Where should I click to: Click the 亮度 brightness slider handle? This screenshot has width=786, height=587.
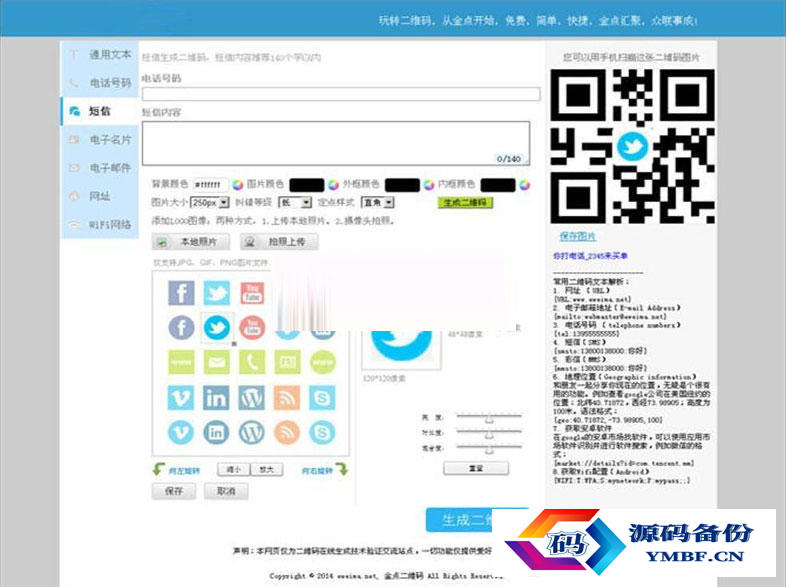pyautogui.click(x=489, y=418)
